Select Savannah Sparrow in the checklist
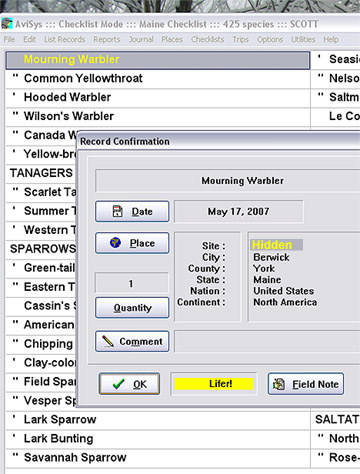The height and width of the screenshot is (474, 360). (158, 458)
